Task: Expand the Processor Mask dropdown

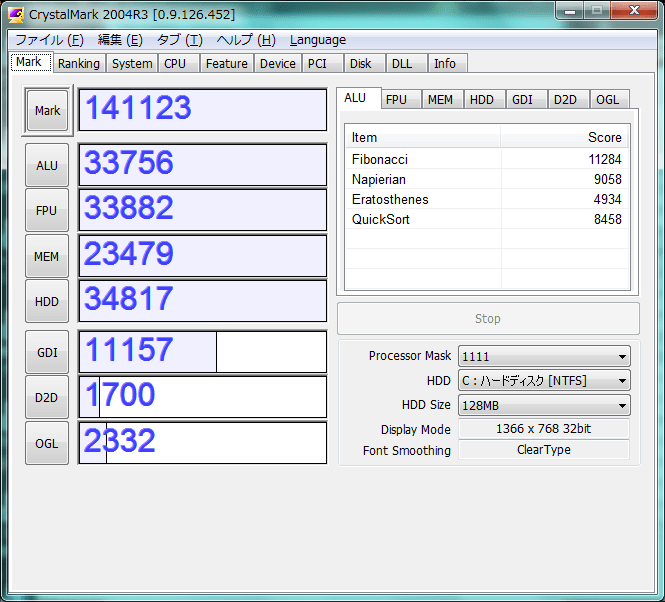Action: [544, 356]
